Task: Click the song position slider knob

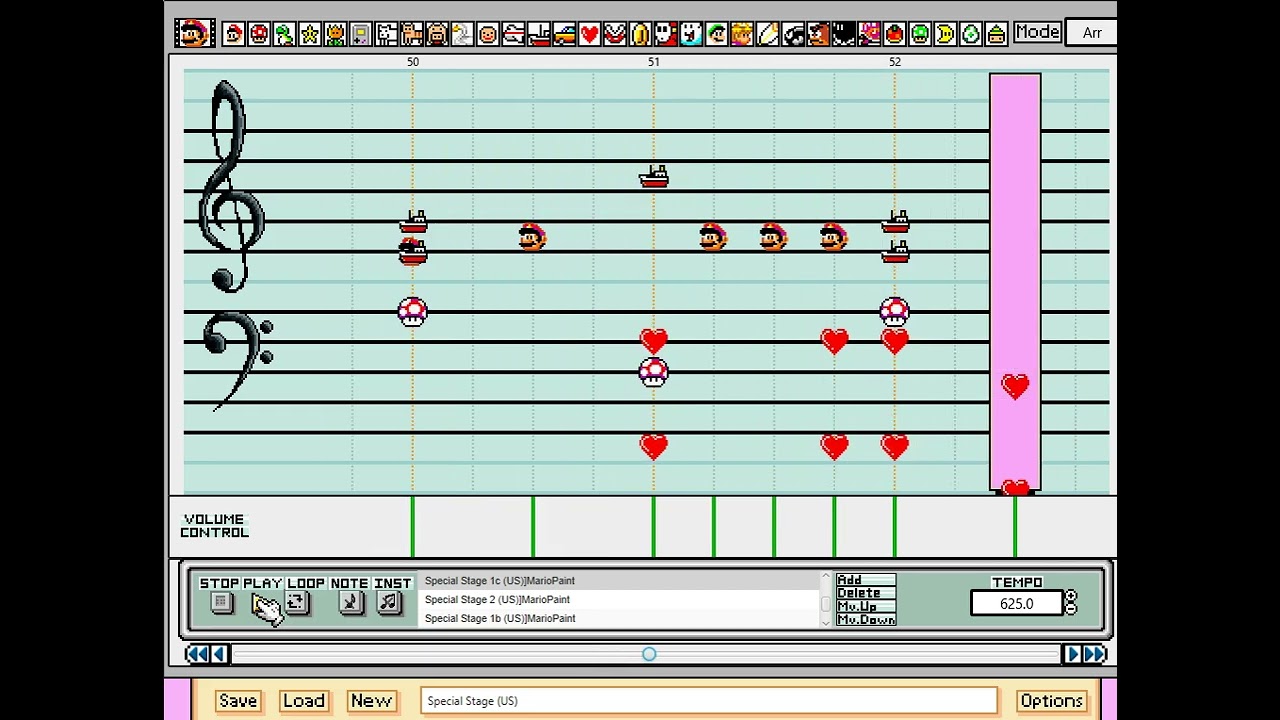Action: tap(649, 654)
